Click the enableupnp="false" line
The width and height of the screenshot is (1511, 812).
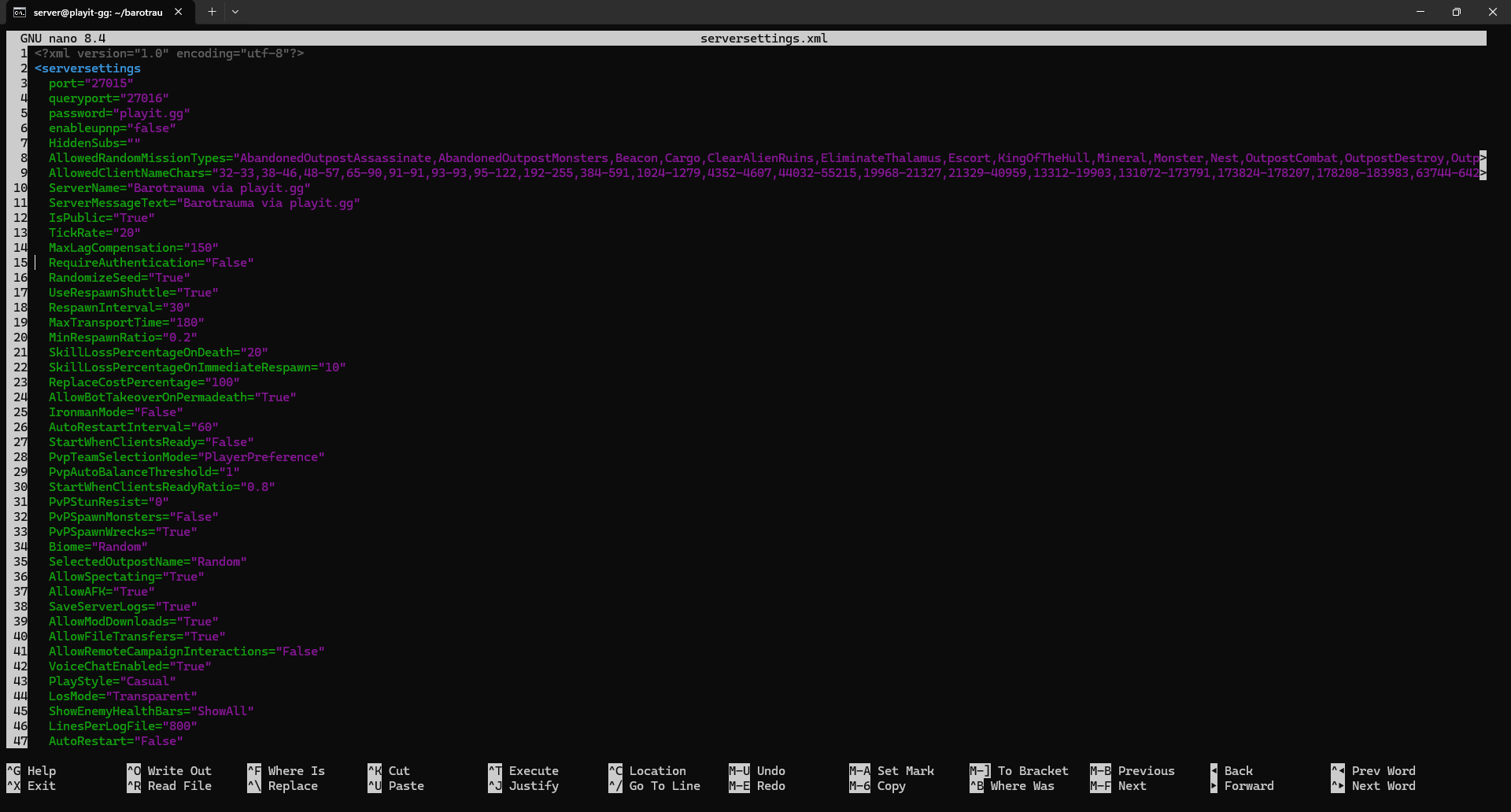click(x=113, y=128)
